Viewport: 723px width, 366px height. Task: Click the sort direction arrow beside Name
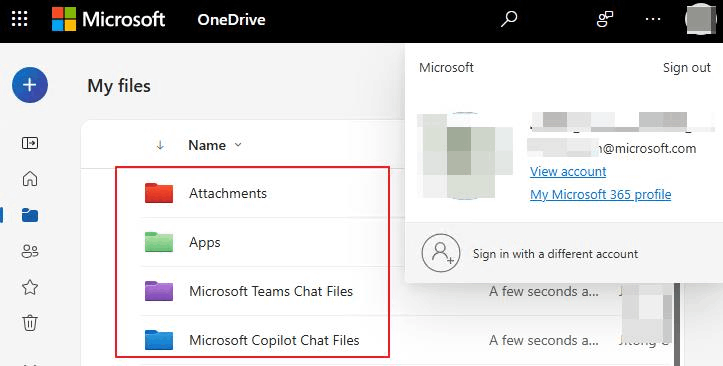tap(160, 145)
